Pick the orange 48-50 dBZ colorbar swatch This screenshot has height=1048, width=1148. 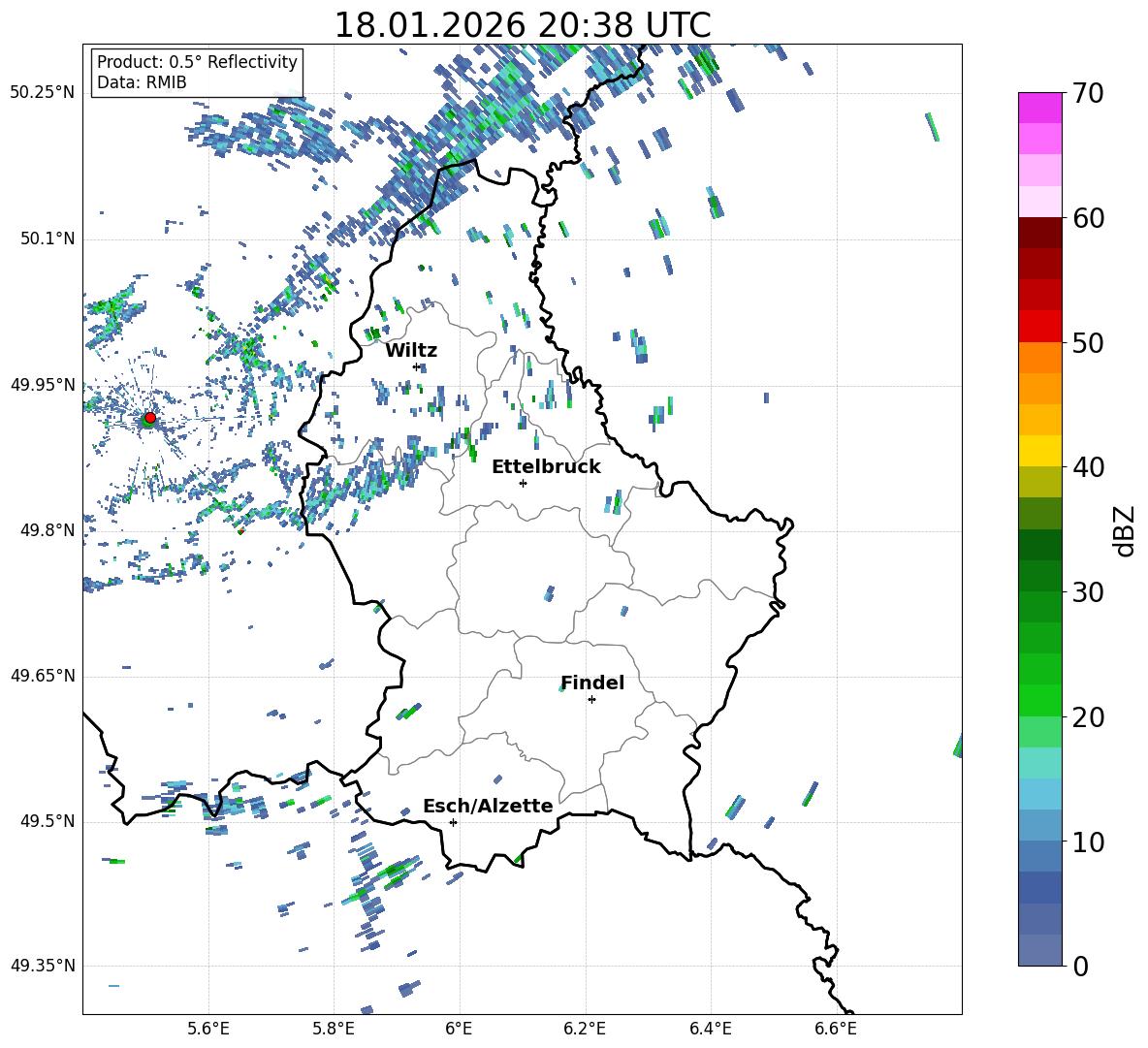point(1039,357)
